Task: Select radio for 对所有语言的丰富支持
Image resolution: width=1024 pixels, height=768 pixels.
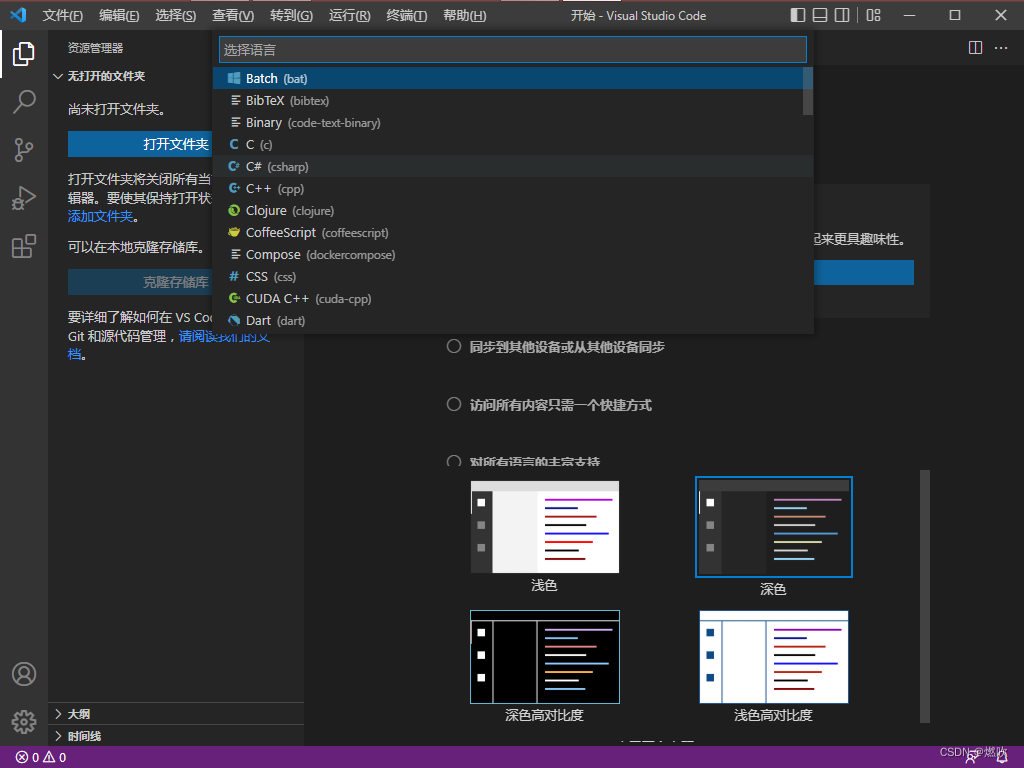Action: click(454, 461)
